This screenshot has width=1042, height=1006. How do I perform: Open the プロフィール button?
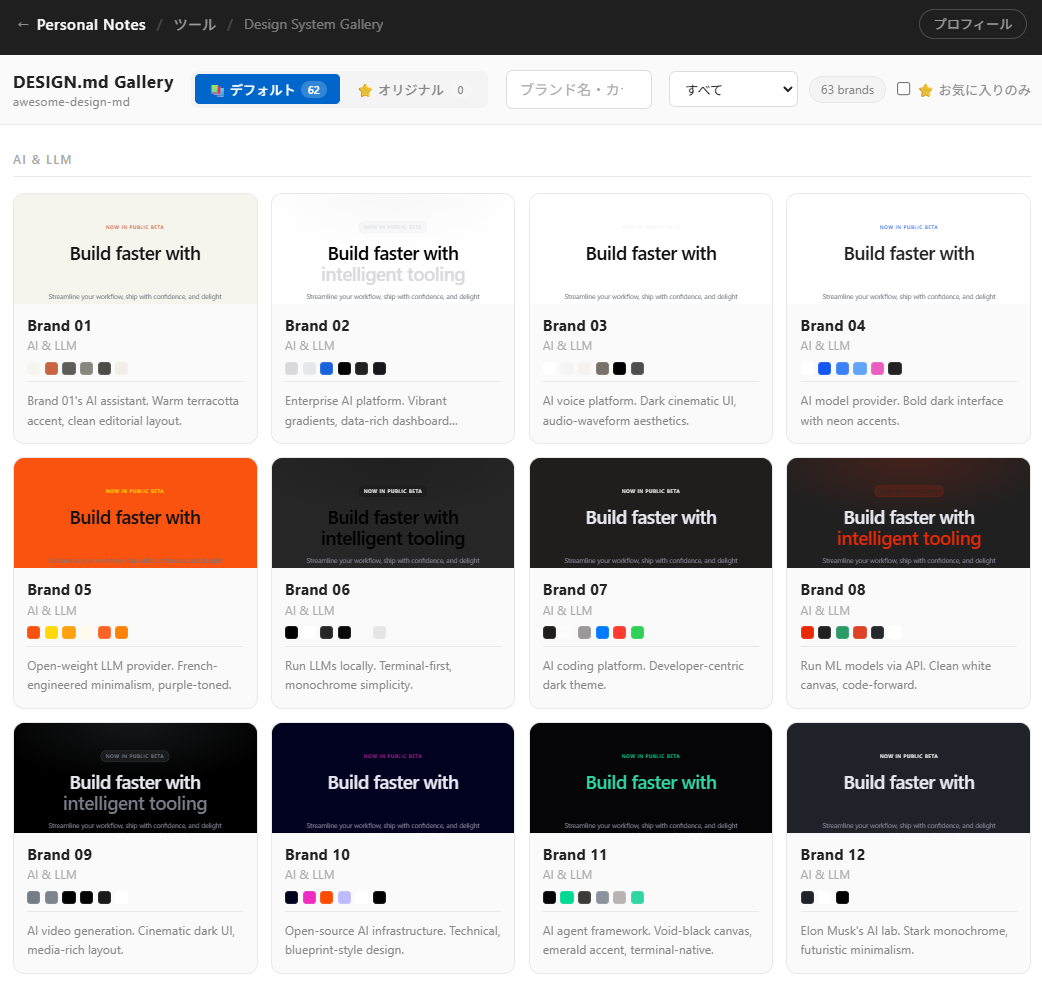tap(972, 24)
